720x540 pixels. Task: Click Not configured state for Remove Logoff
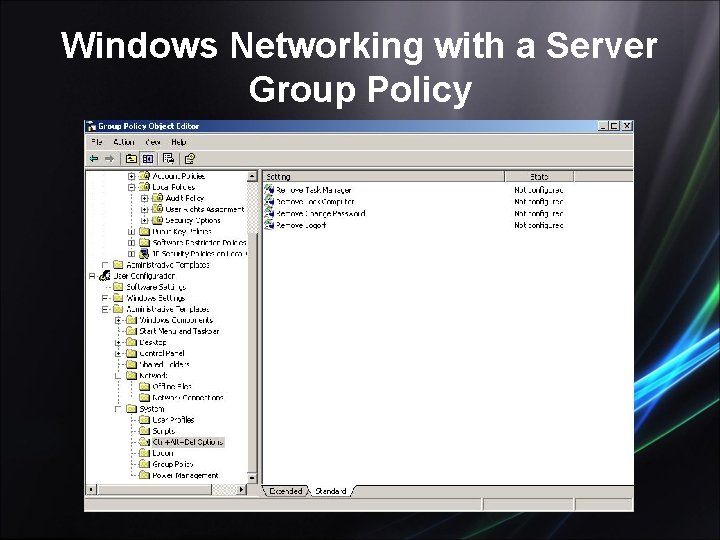pyautogui.click(x=539, y=225)
